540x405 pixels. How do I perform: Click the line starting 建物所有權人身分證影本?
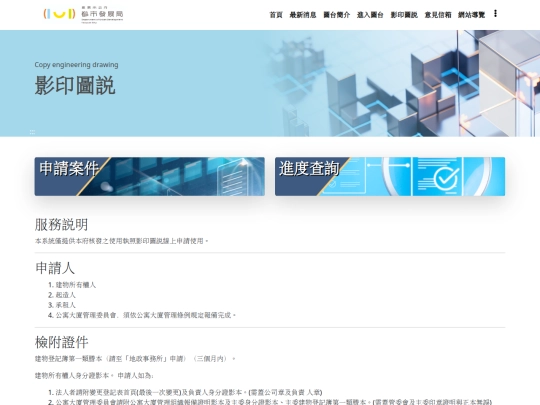coord(94,375)
